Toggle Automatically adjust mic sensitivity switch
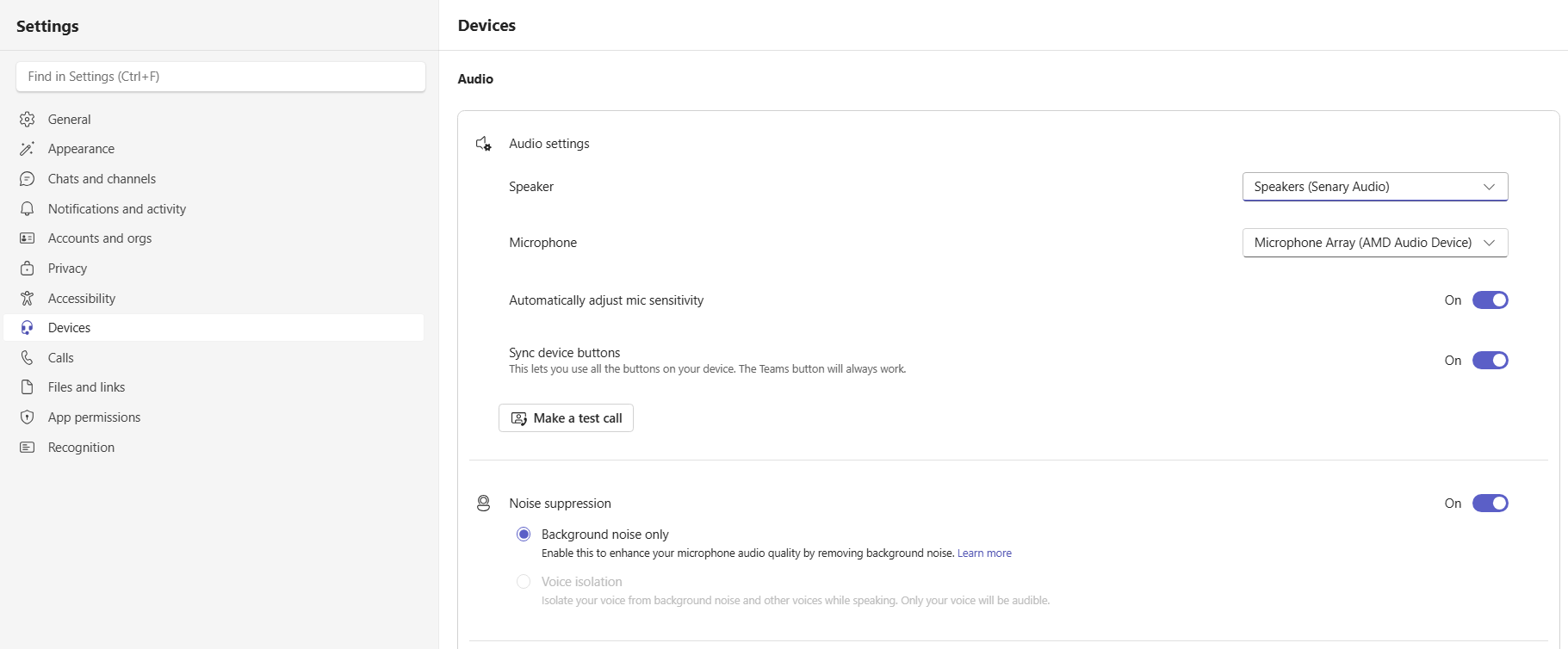 point(1491,300)
